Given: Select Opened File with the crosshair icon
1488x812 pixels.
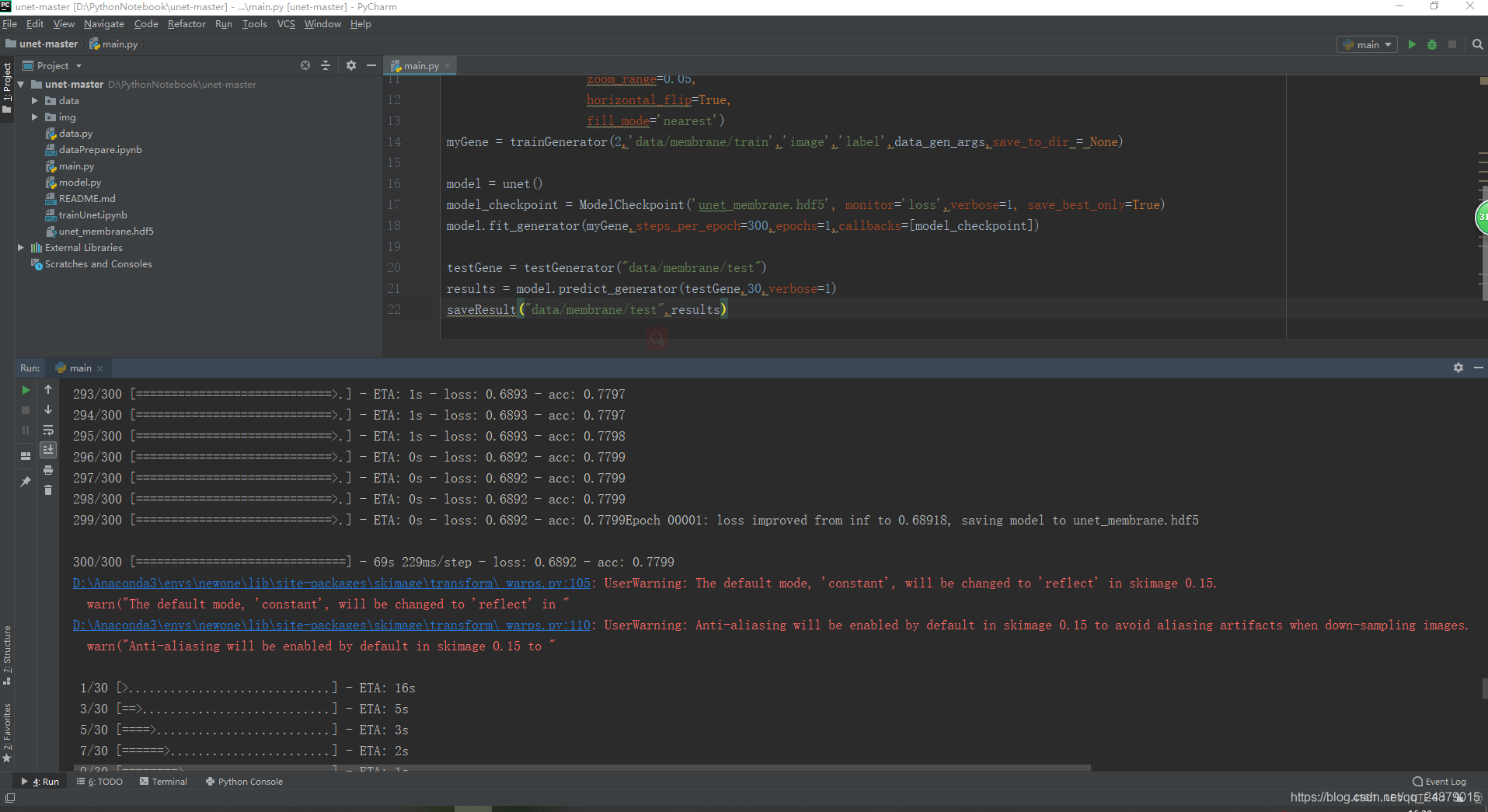Looking at the screenshot, I should [305, 65].
